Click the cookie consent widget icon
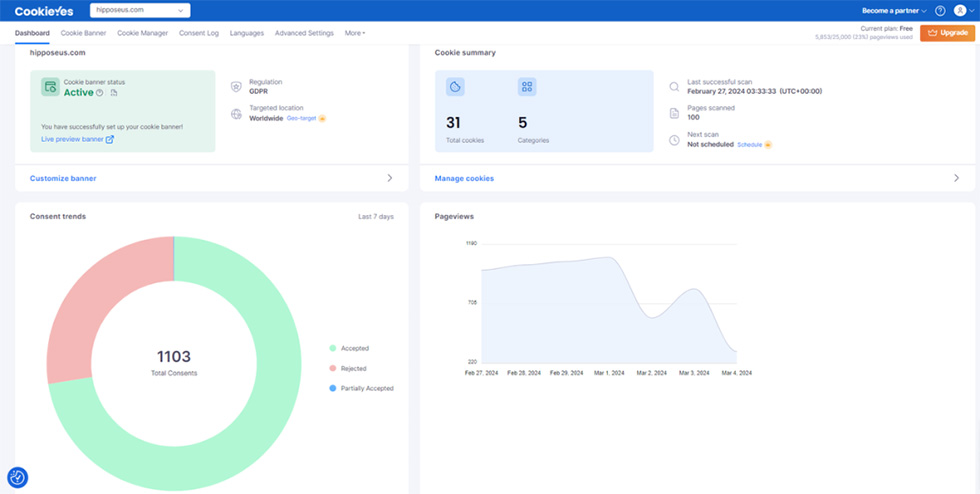Viewport: 980px width, 494px height. [x=17, y=478]
